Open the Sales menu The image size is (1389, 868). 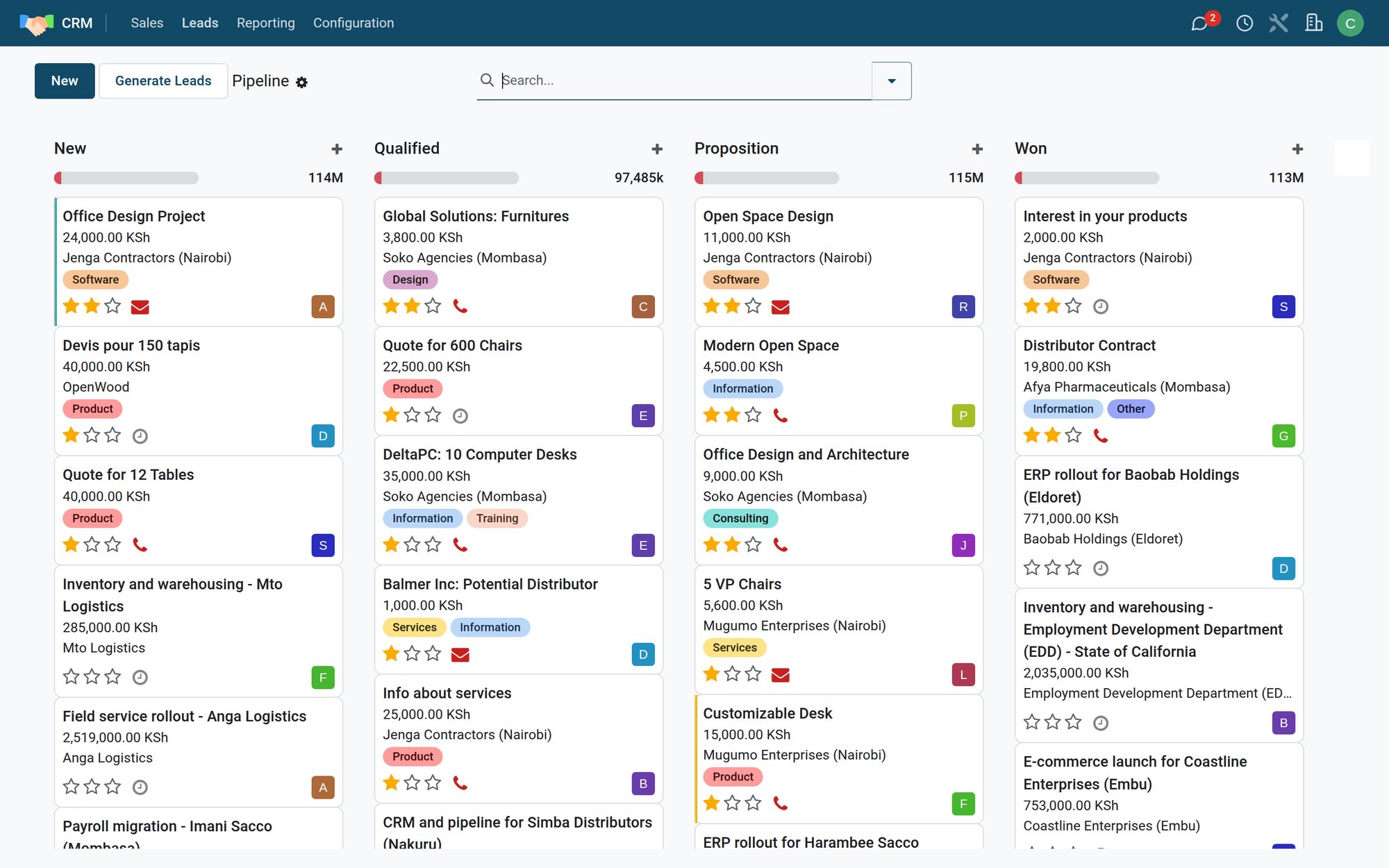coord(147,23)
